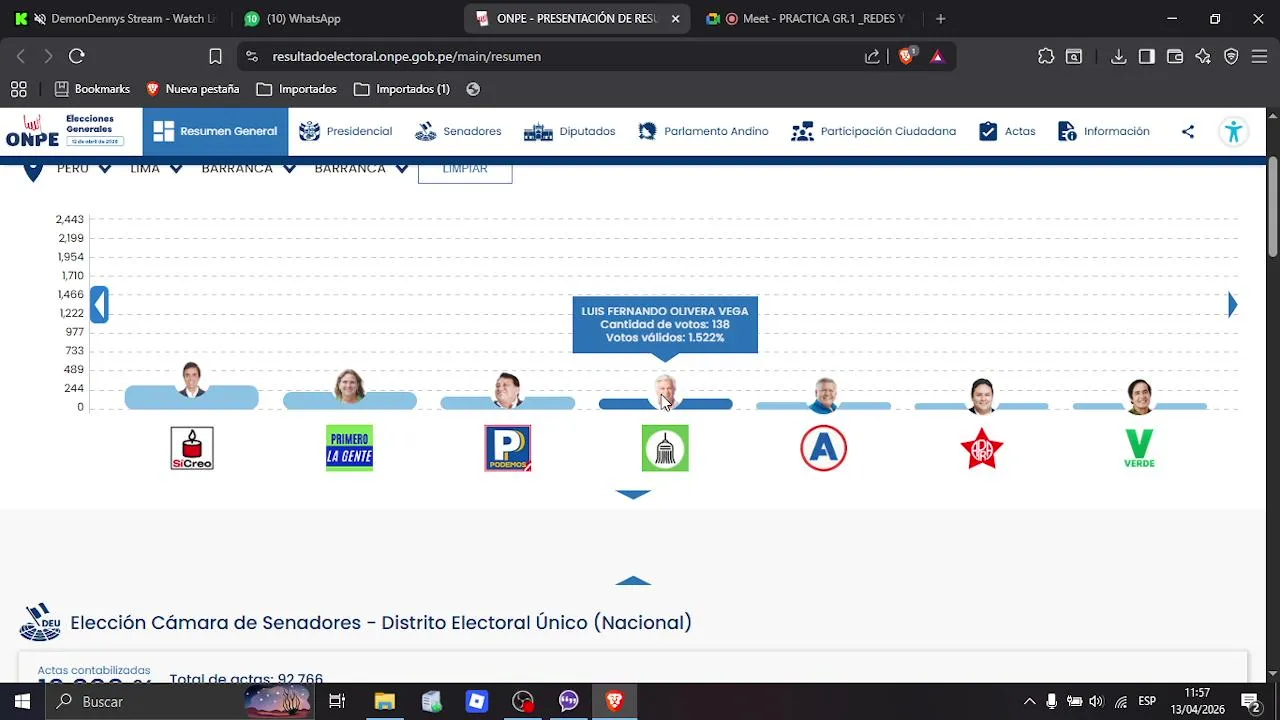This screenshot has width=1280, height=720.
Task: Expand the Senadores section up chevron
Action: point(633,581)
